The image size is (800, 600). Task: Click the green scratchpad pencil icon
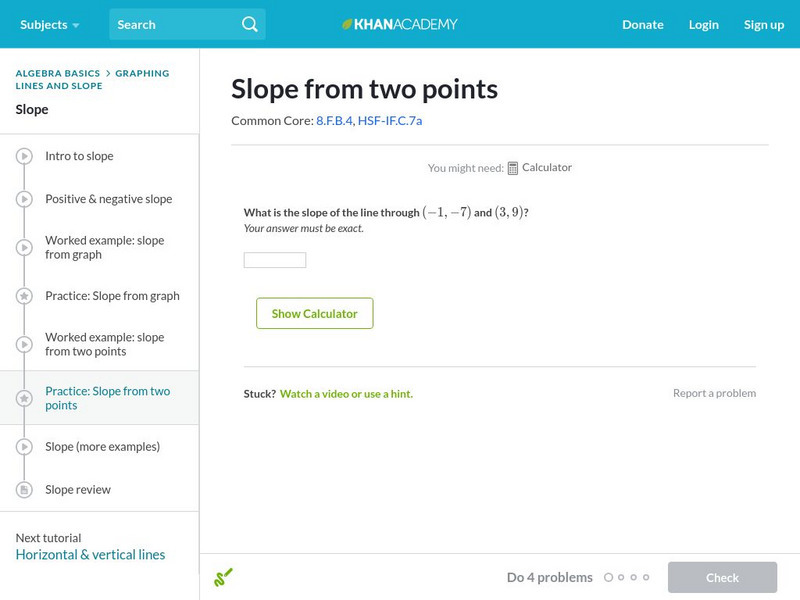pos(223,577)
